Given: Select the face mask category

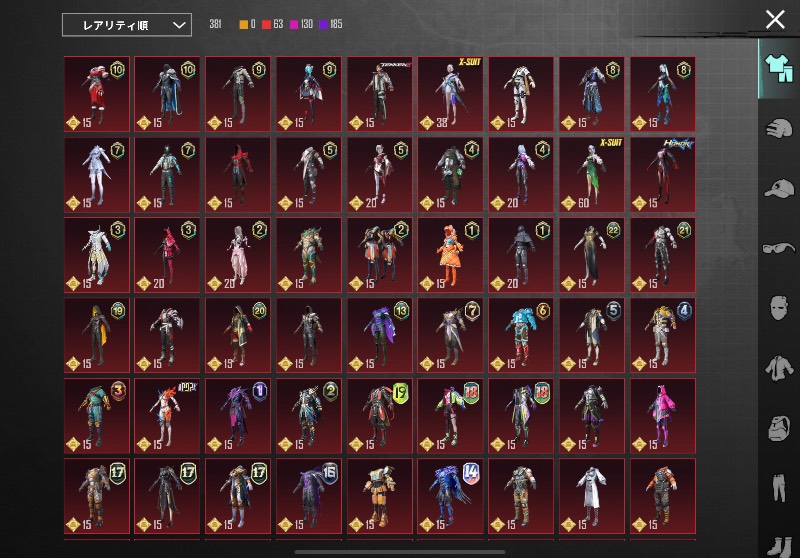Looking at the screenshot, I should pos(779,308).
